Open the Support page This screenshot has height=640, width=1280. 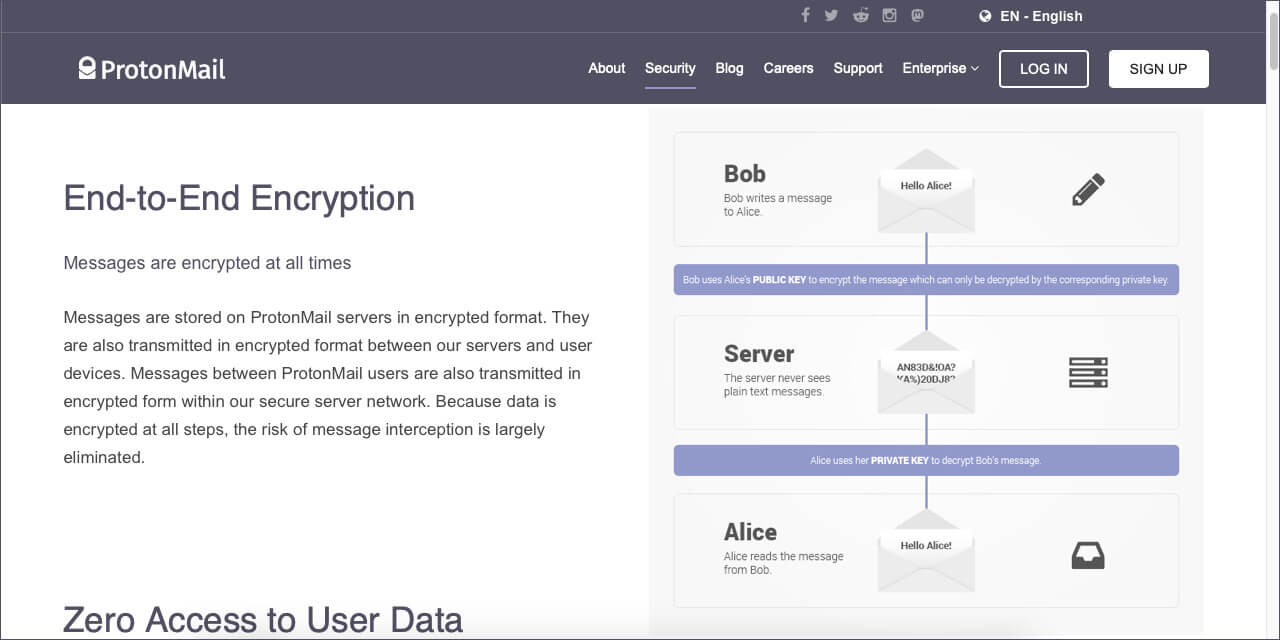coord(858,68)
